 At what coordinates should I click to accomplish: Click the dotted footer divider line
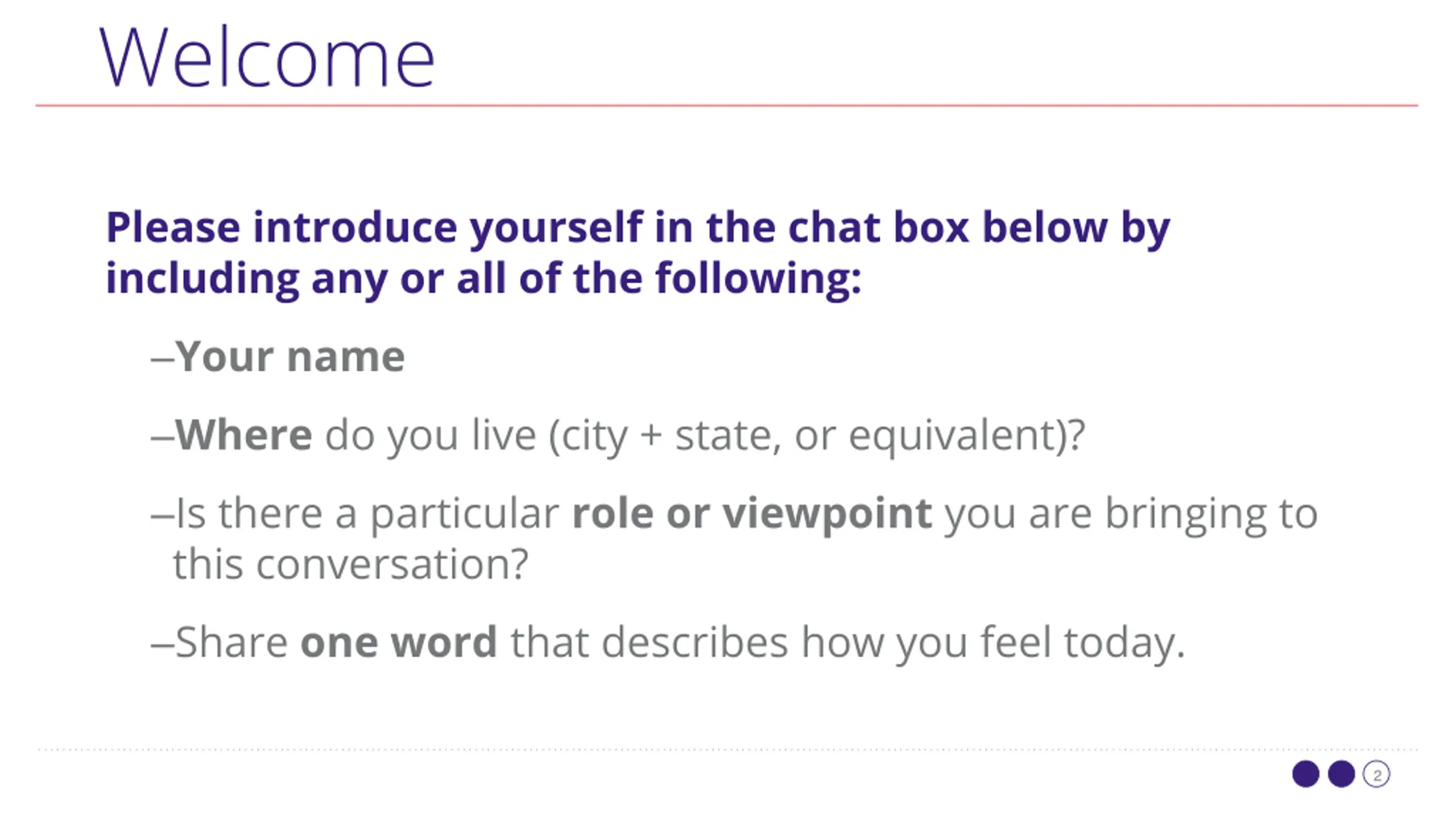coord(727,750)
